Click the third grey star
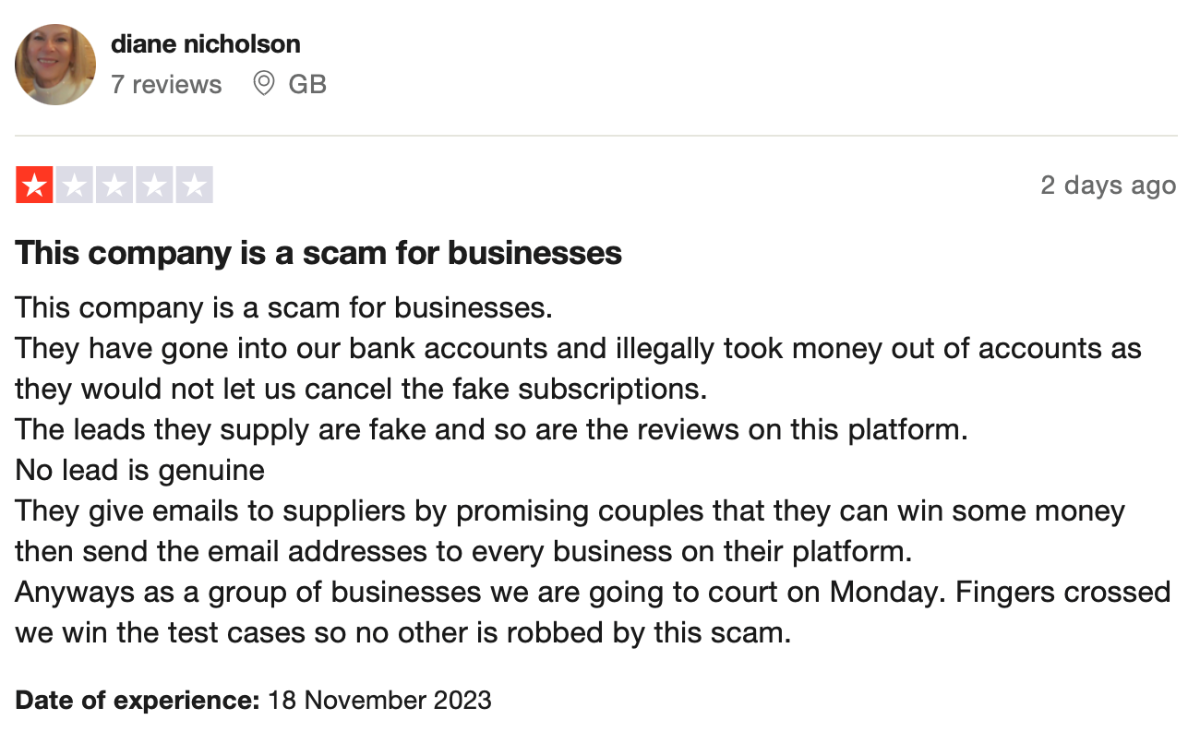This screenshot has height=742, width=1200. tap(114, 185)
